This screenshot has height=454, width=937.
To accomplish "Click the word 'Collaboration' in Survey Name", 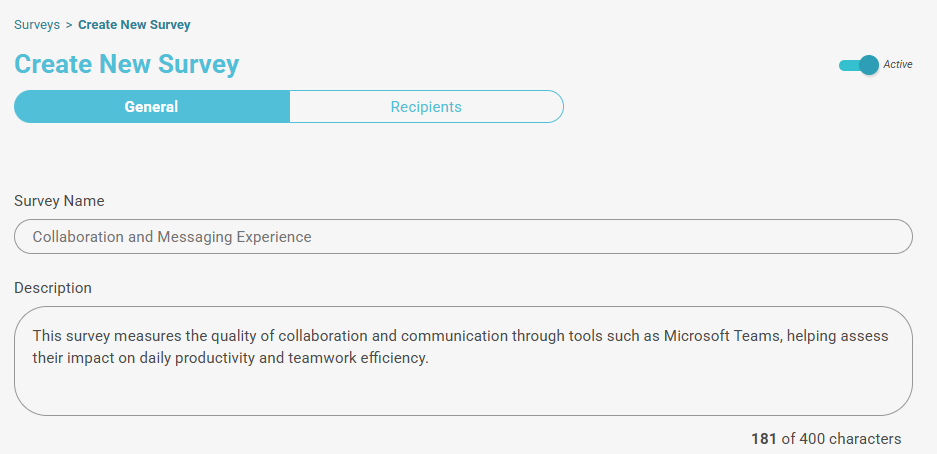I will [78, 237].
